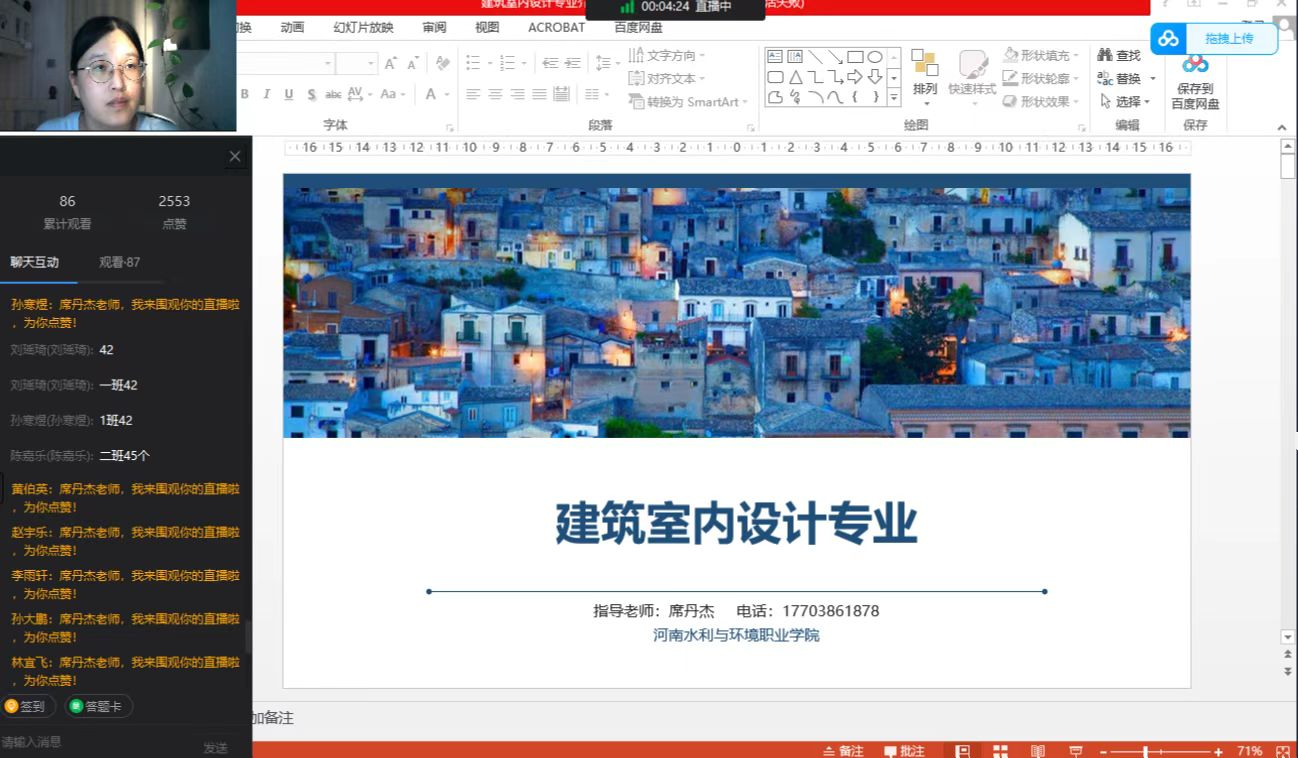The height and width of the screenshot is (758, 1298).
Task: Switch to slide sorter view in status bar
Action: (1000, 751)
